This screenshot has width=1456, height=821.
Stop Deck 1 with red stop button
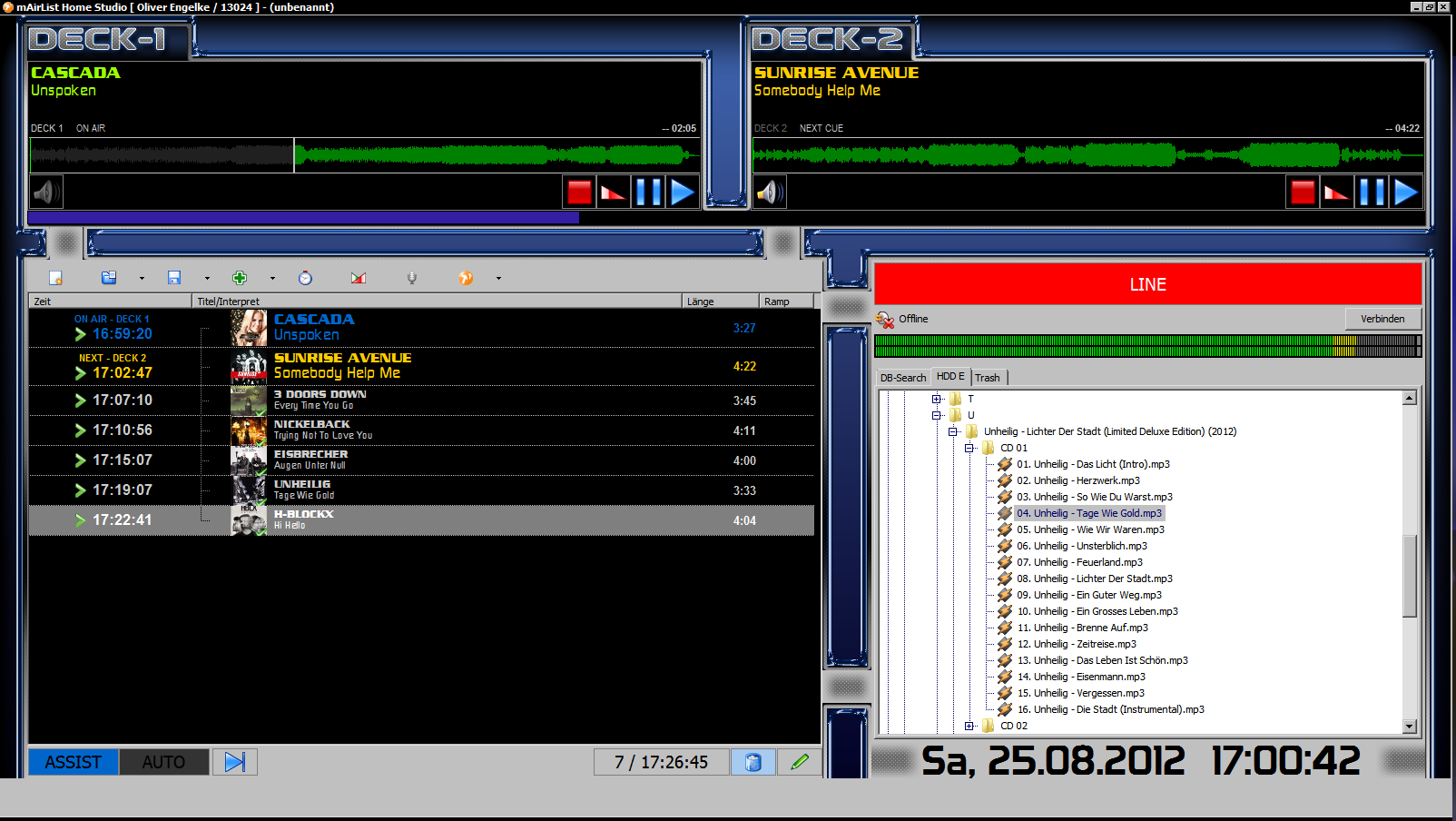tap(579, 192)
